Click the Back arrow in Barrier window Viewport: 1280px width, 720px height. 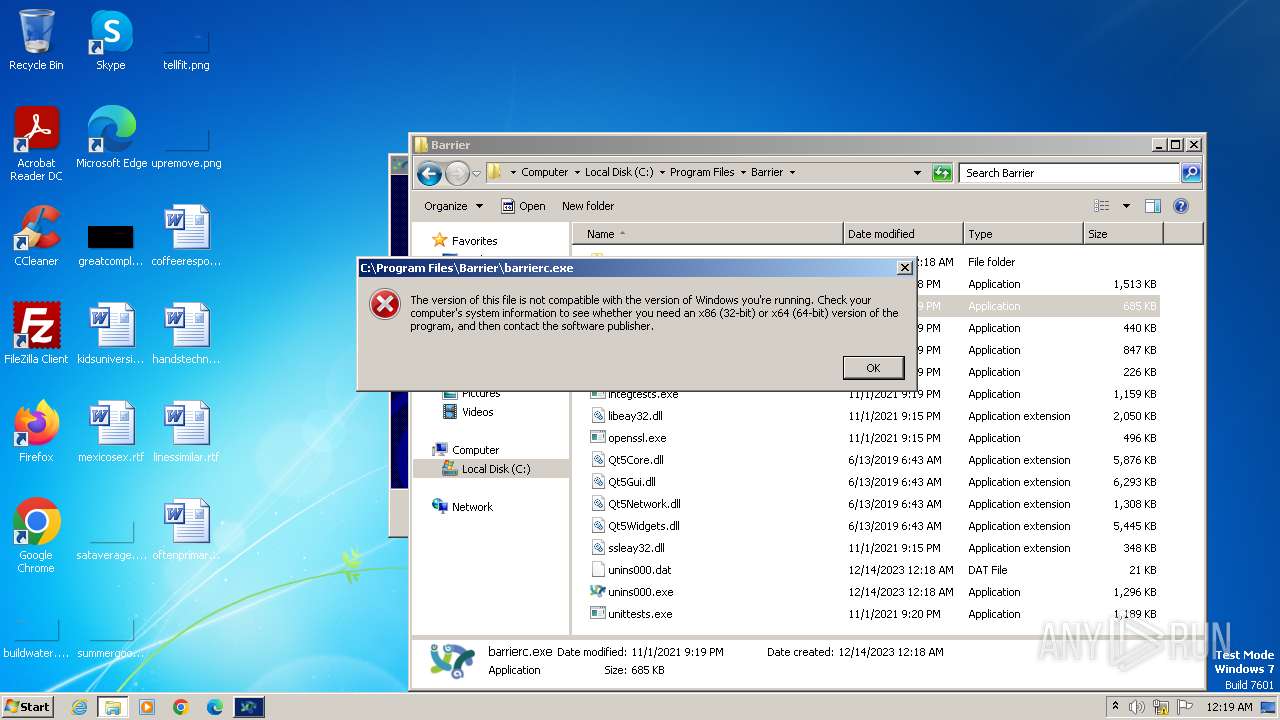(x=429, y=173)
